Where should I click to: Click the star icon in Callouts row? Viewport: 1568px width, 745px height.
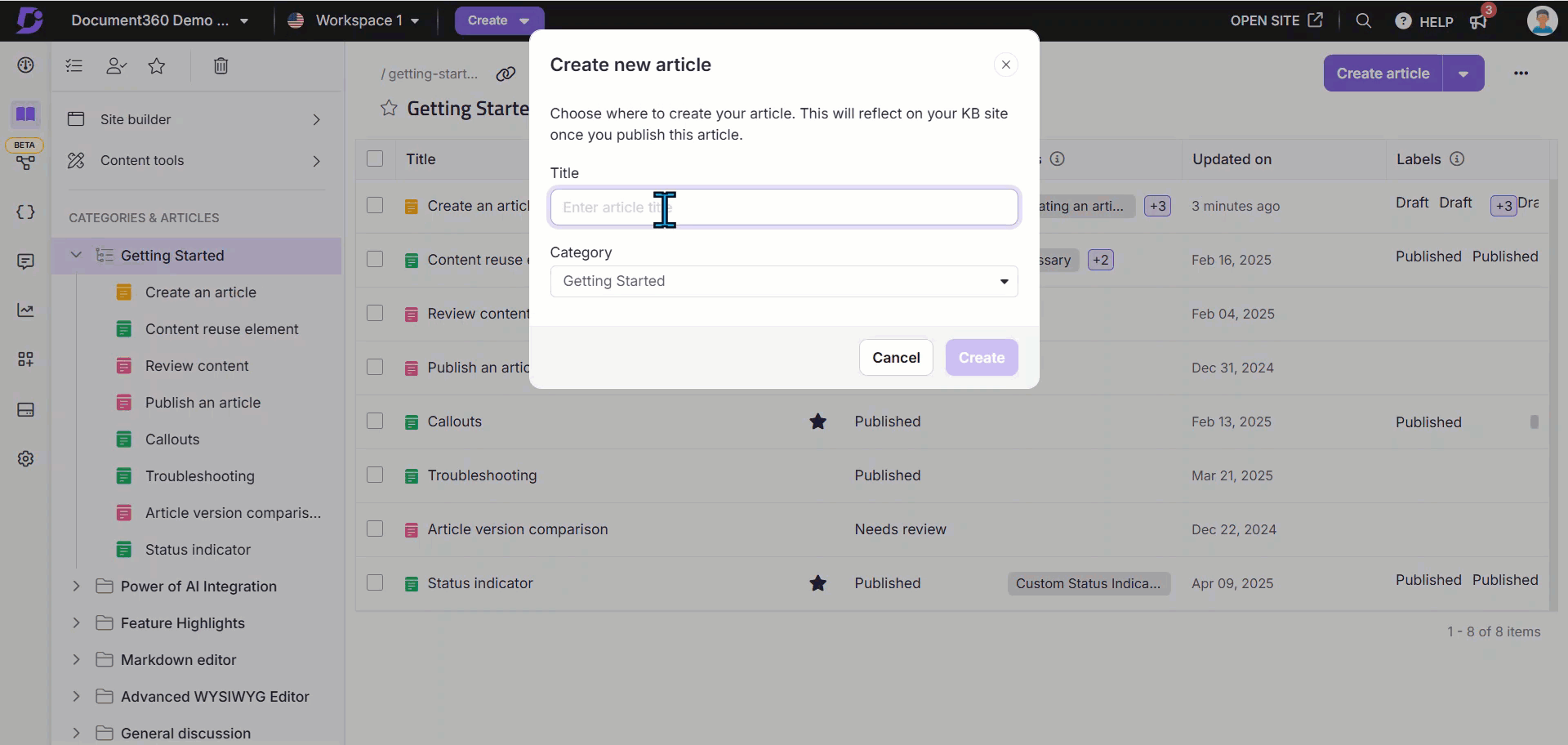click(x=817, y=421)
